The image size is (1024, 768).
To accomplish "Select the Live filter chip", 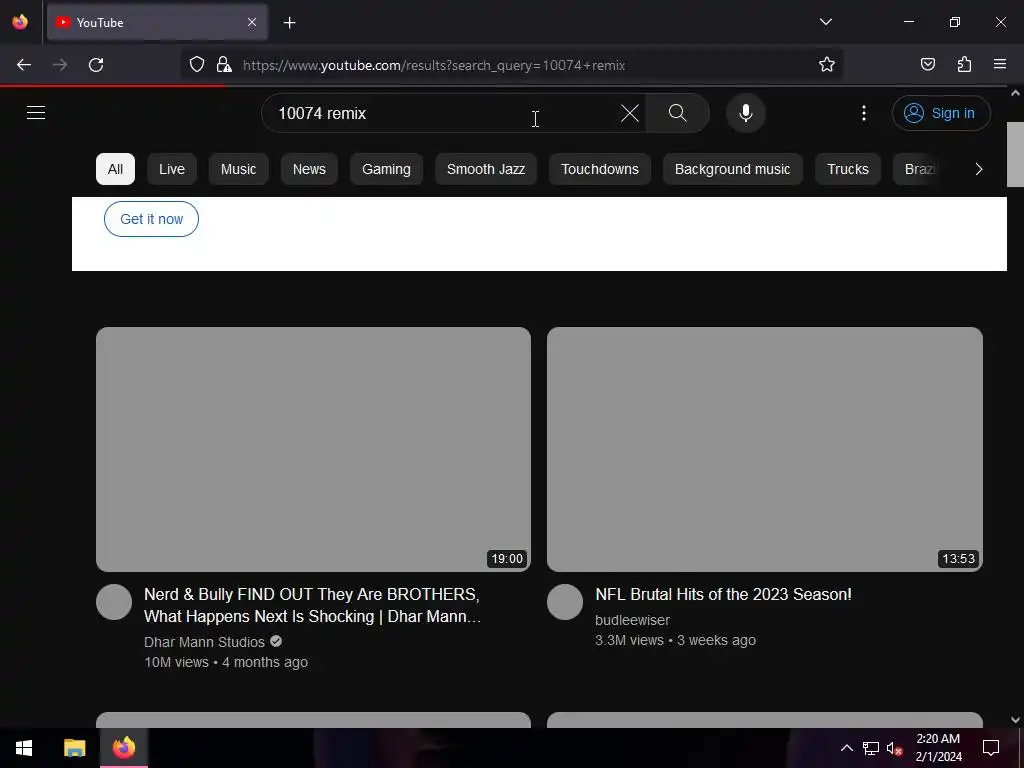I will pos(172,169).
